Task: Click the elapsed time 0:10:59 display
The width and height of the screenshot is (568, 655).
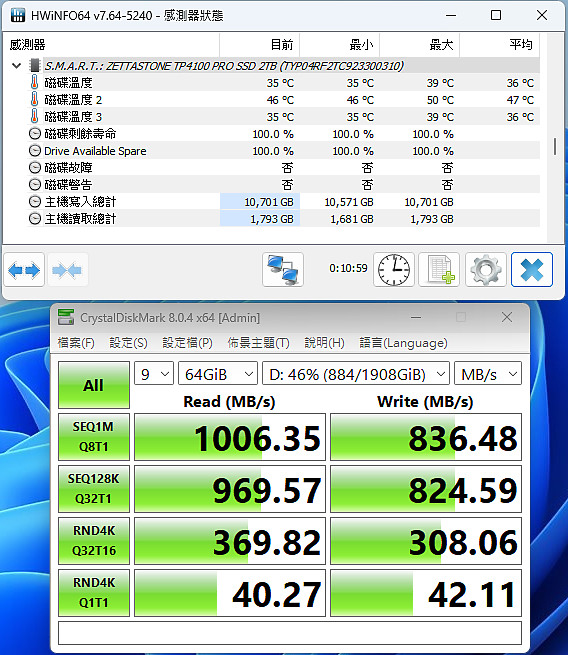Action: click(x=348, y=268)
